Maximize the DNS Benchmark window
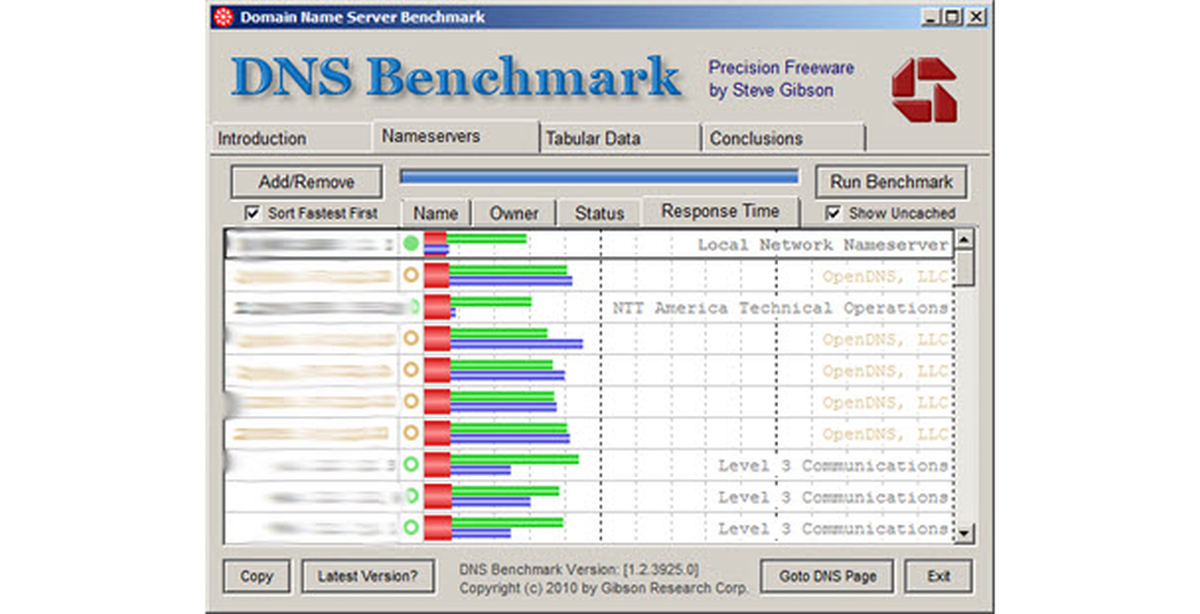Viewport: 1200px width, 614px height. [x=952, y=17]
